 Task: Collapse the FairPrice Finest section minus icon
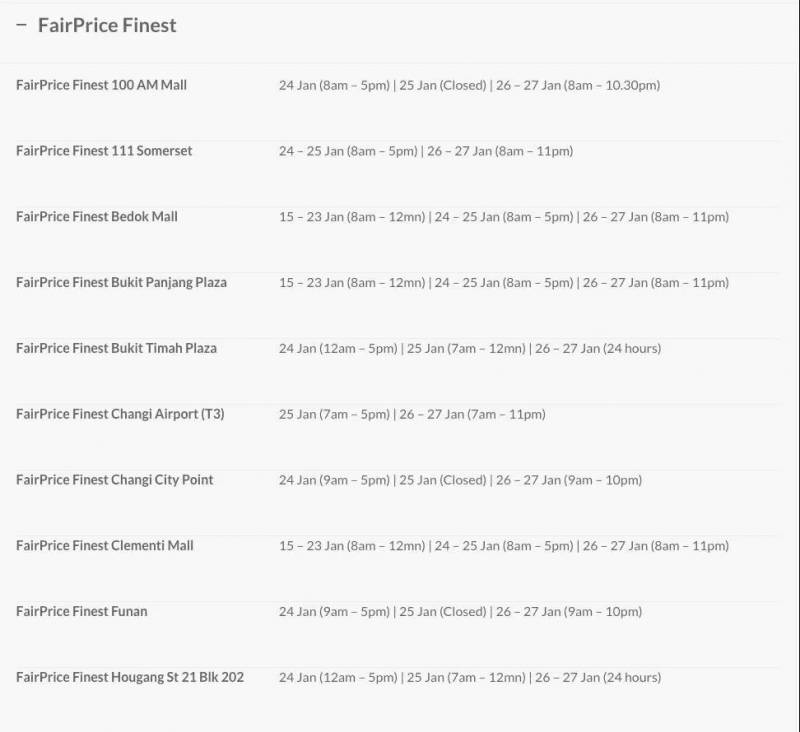[21, 26]
